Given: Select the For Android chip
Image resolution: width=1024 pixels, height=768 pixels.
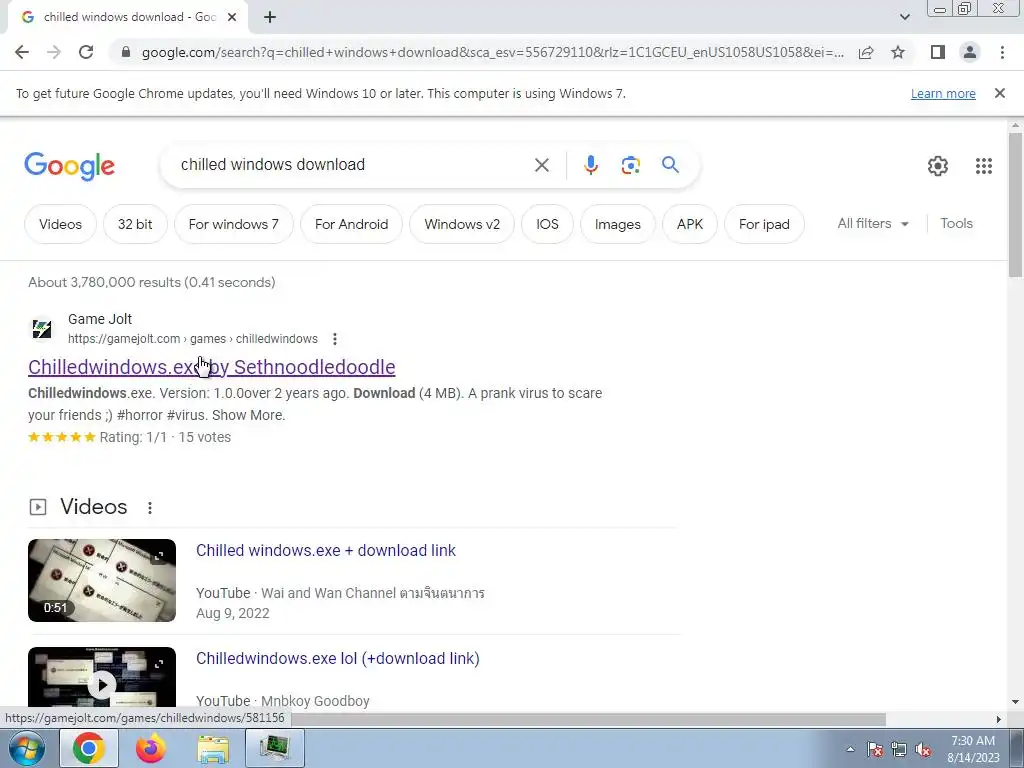Looking at the screenshot, I should [351, 224].
